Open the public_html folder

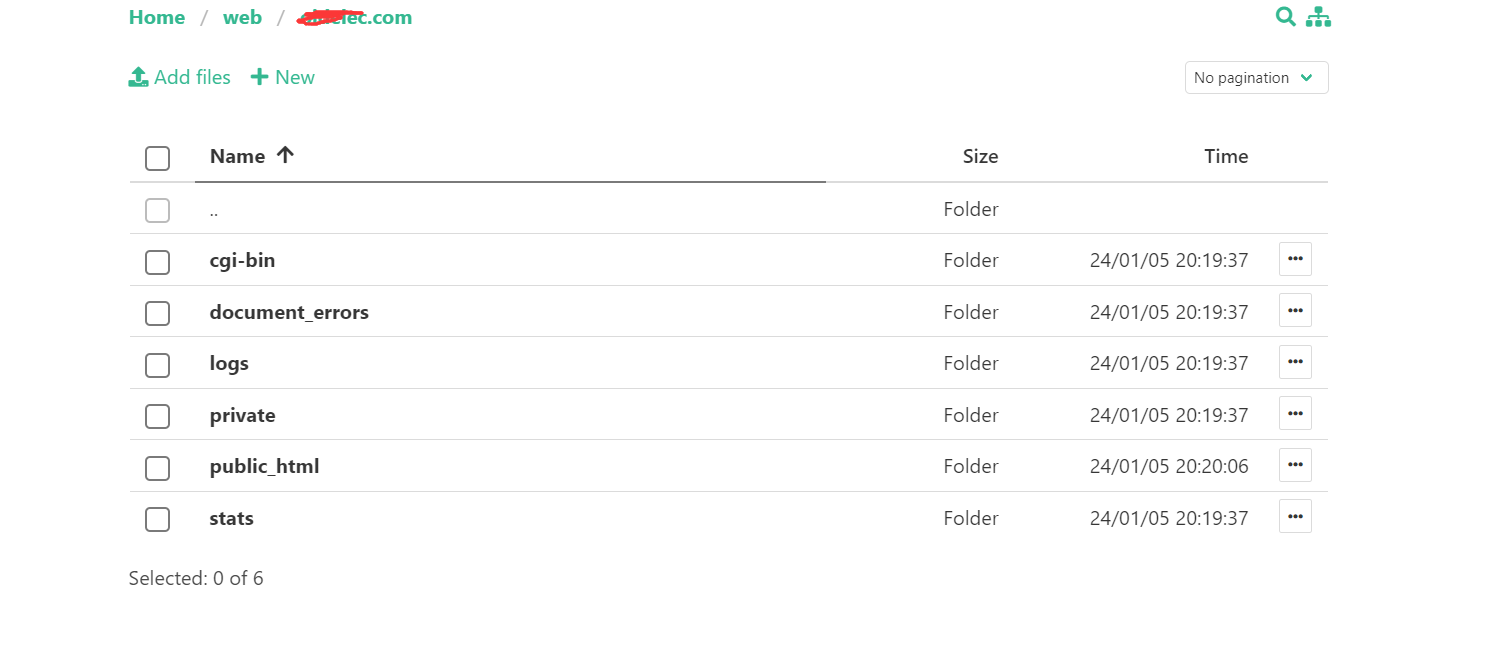(x=264, y=466)
